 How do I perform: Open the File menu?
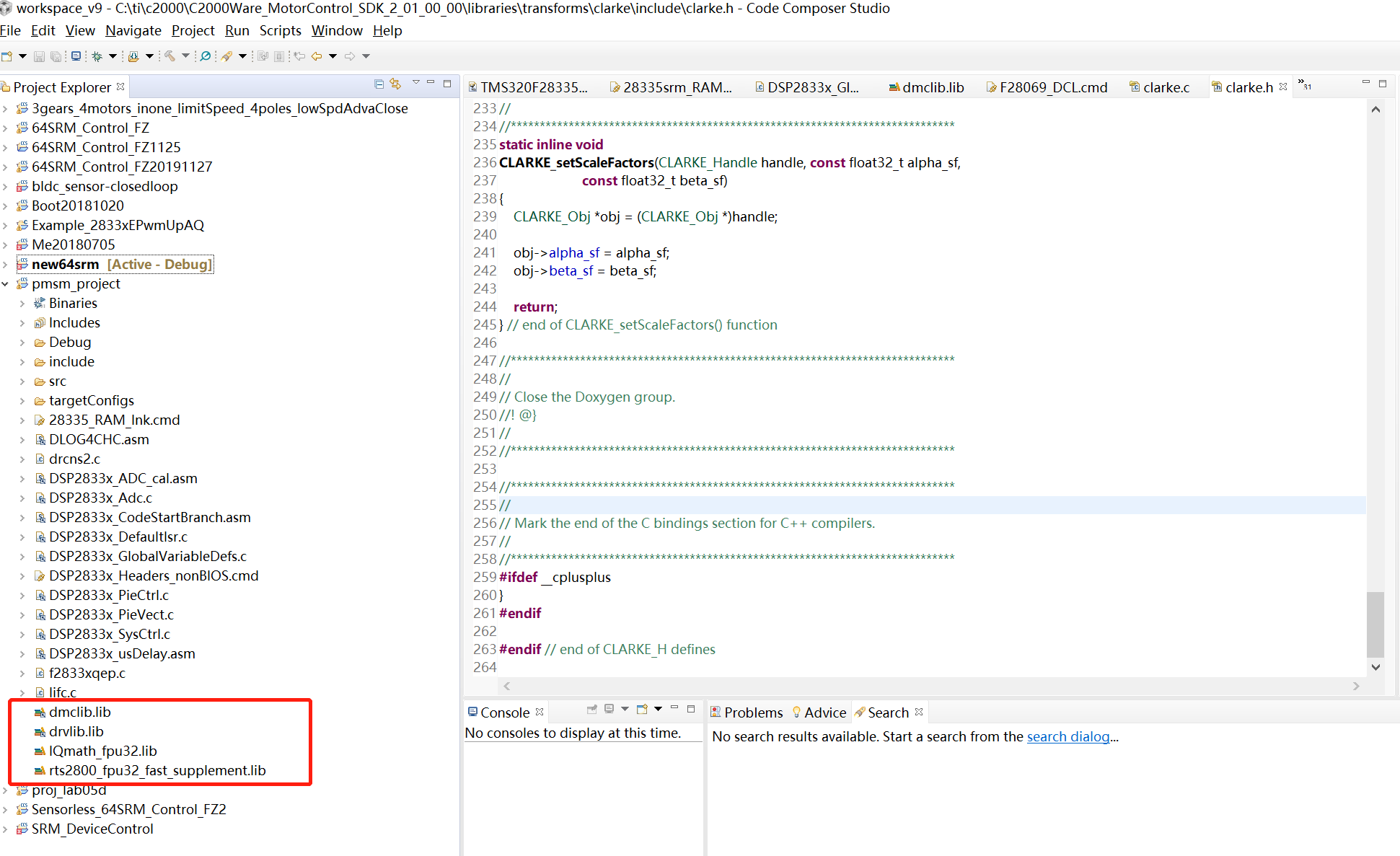click(11, 30)
